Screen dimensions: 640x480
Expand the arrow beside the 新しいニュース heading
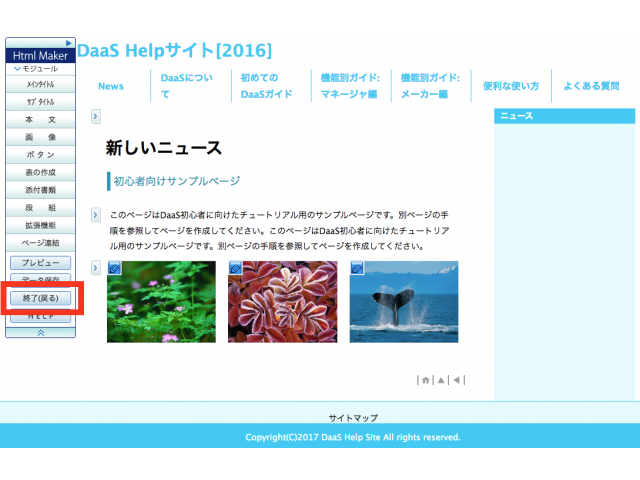tap(95, 117)
